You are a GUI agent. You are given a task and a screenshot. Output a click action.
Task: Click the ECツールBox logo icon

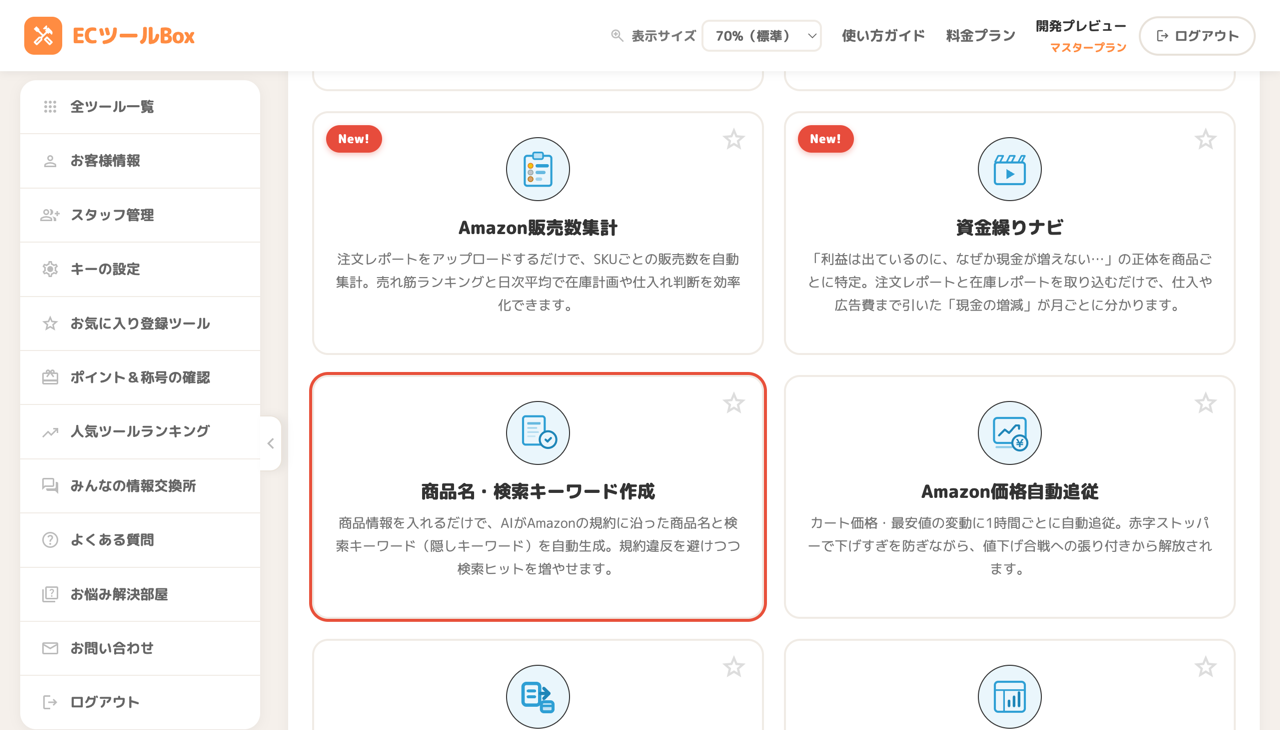(43, 36)
